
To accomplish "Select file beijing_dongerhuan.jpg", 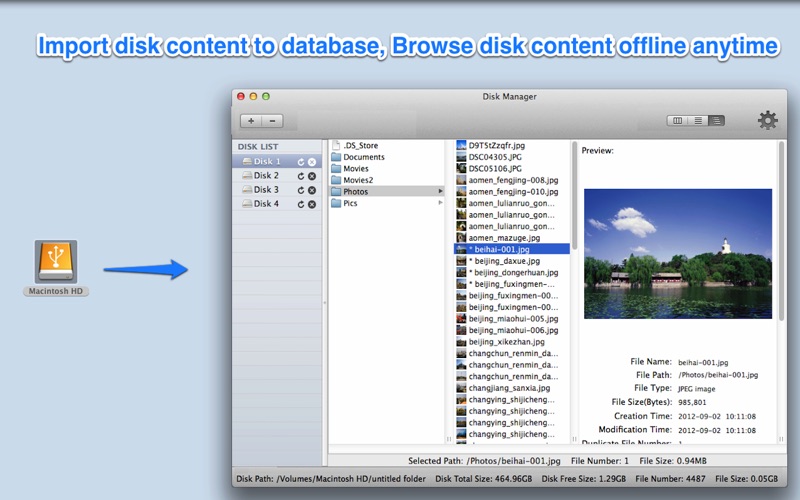I will pyautogui.click(x=512, y=272).
